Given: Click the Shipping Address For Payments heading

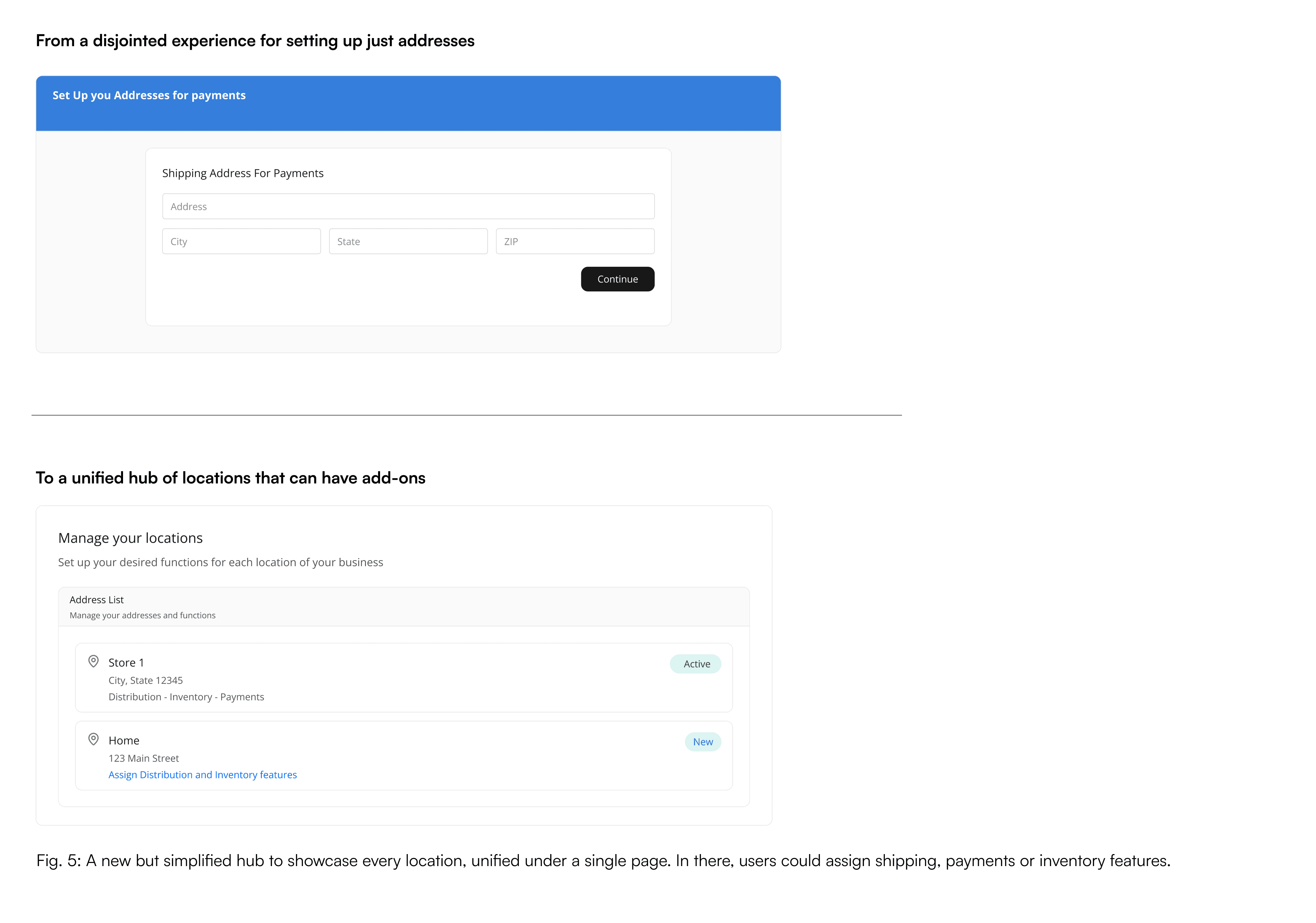Looking at the screenshot, I should point(242,173).
